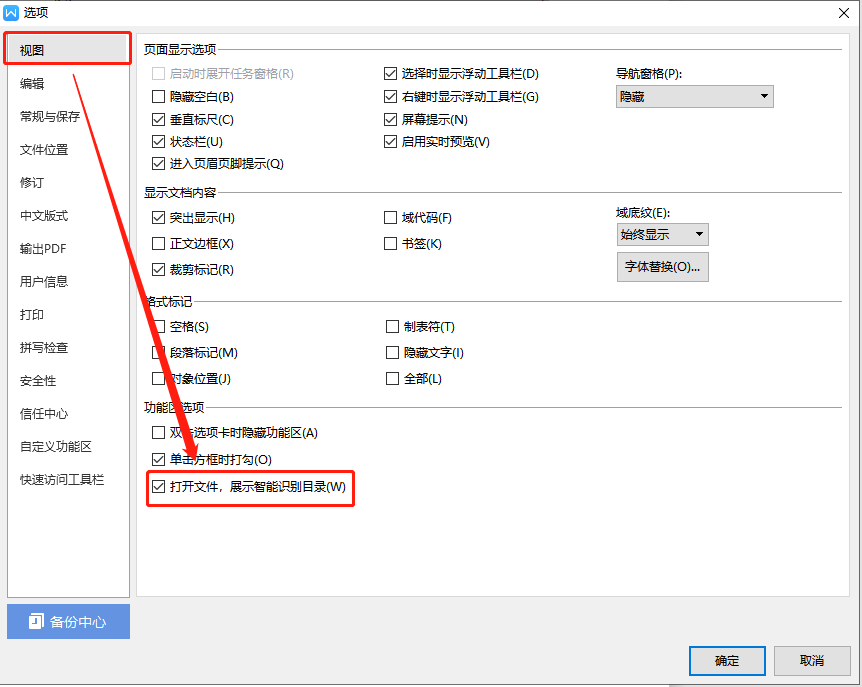This screenshot has width=862, height=687.
Task: Open the 字体替换(O)... font substitution dialog
Action: 662,267
